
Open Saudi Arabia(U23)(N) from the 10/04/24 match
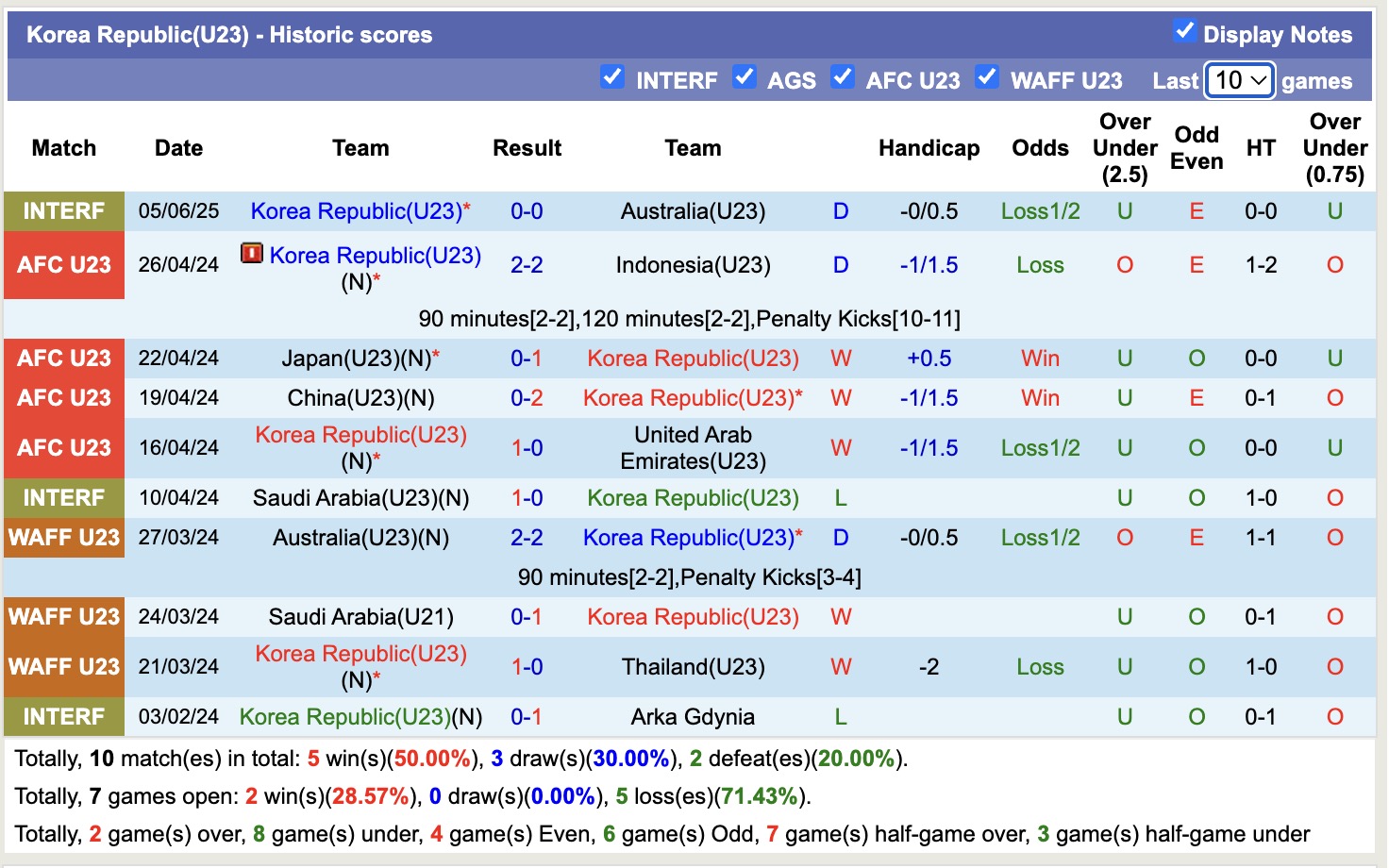[360, 498]
